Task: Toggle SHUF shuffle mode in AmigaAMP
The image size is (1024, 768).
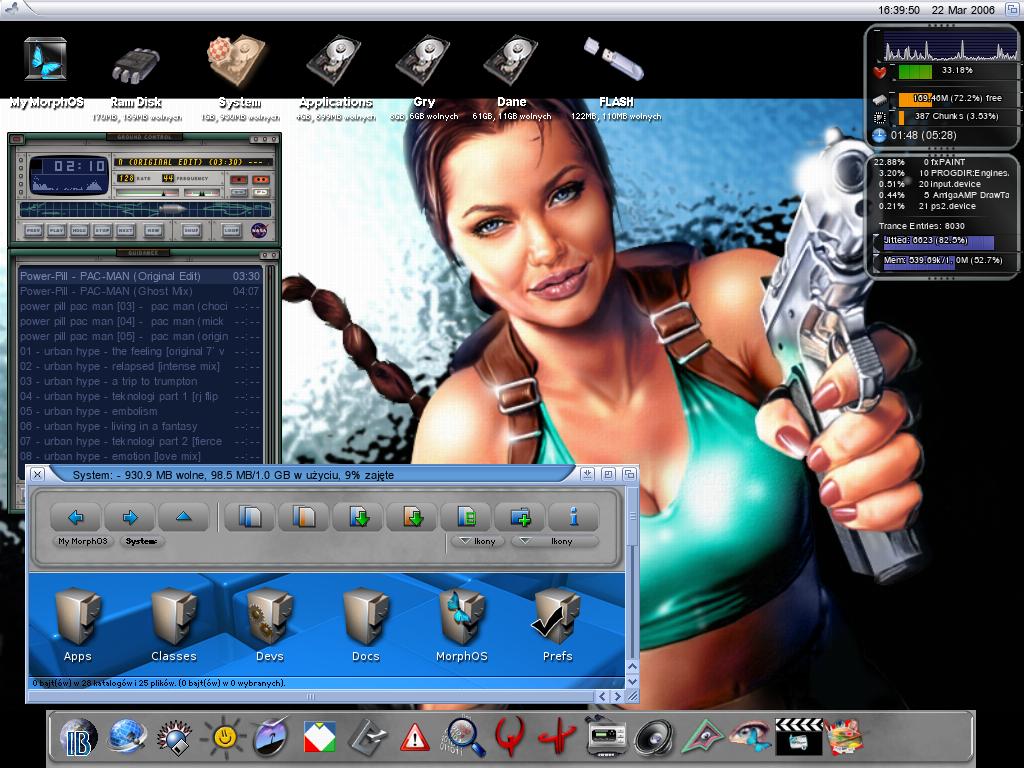Action: point(191,231)
